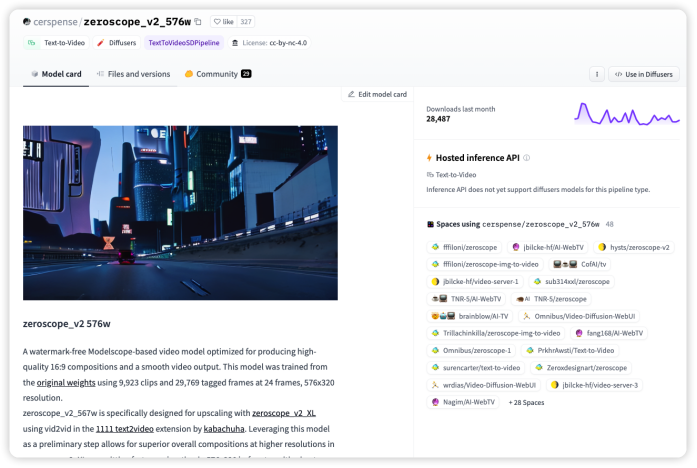Screen dimensions: 697x468
Task: Click the Hosted inference API info icon
Action: click(527, 158)
